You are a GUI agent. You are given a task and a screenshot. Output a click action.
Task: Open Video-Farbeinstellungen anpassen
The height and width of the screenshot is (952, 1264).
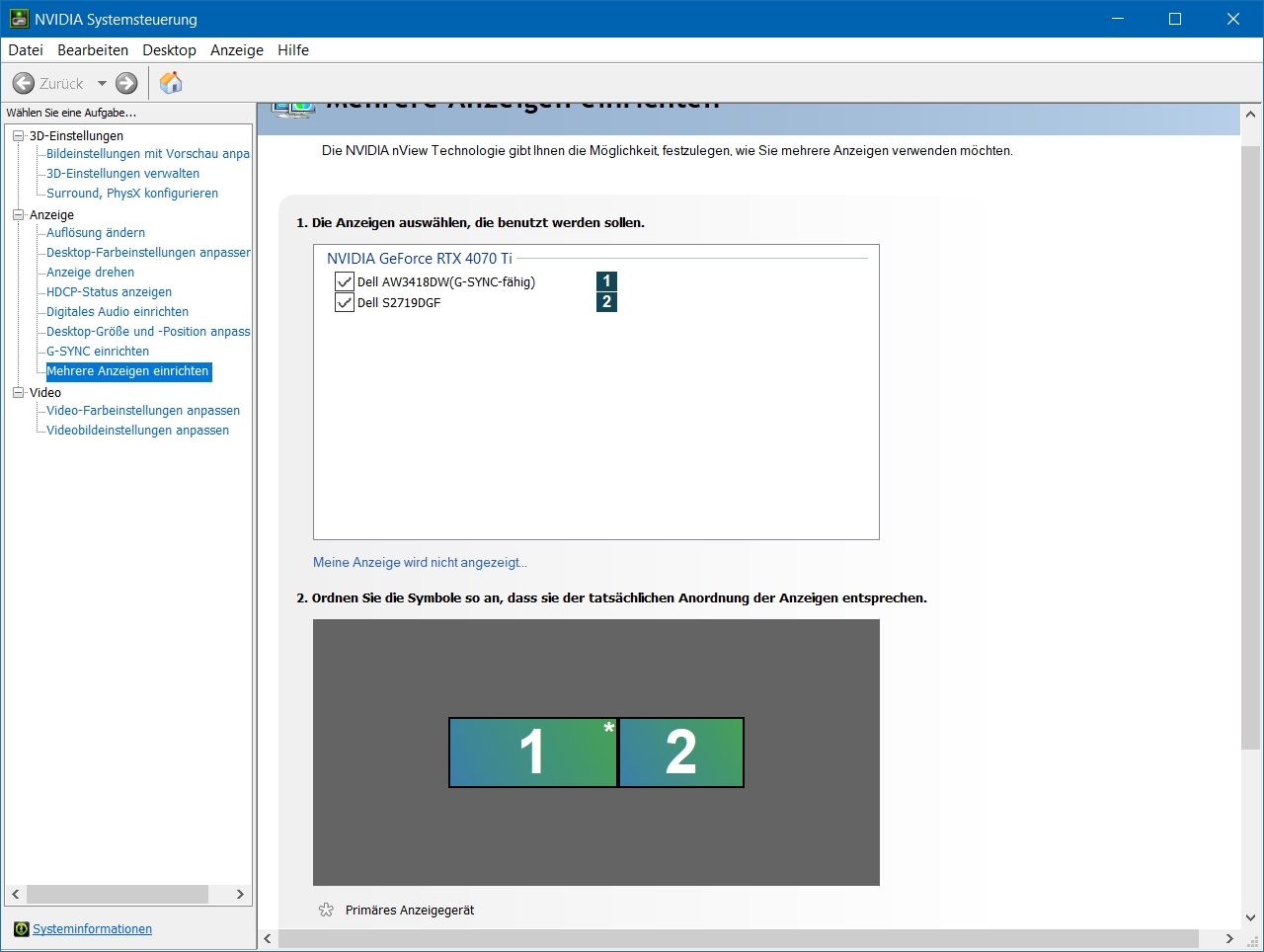(x=143, y=411)
